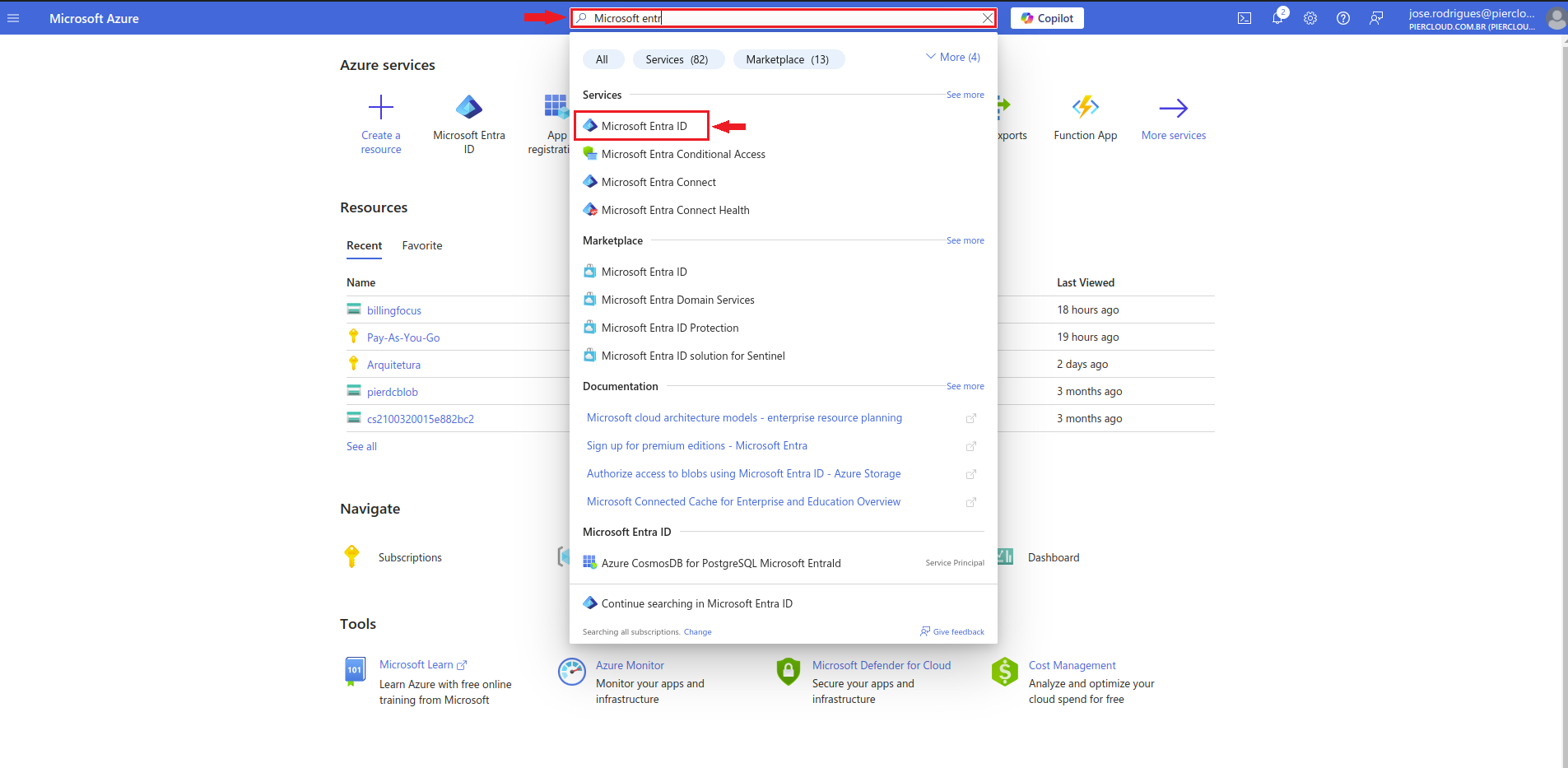The height and width of the screenshot is (768, 1568).
Task: Select the Services (82) filter tab
Action: pos(677,59)
